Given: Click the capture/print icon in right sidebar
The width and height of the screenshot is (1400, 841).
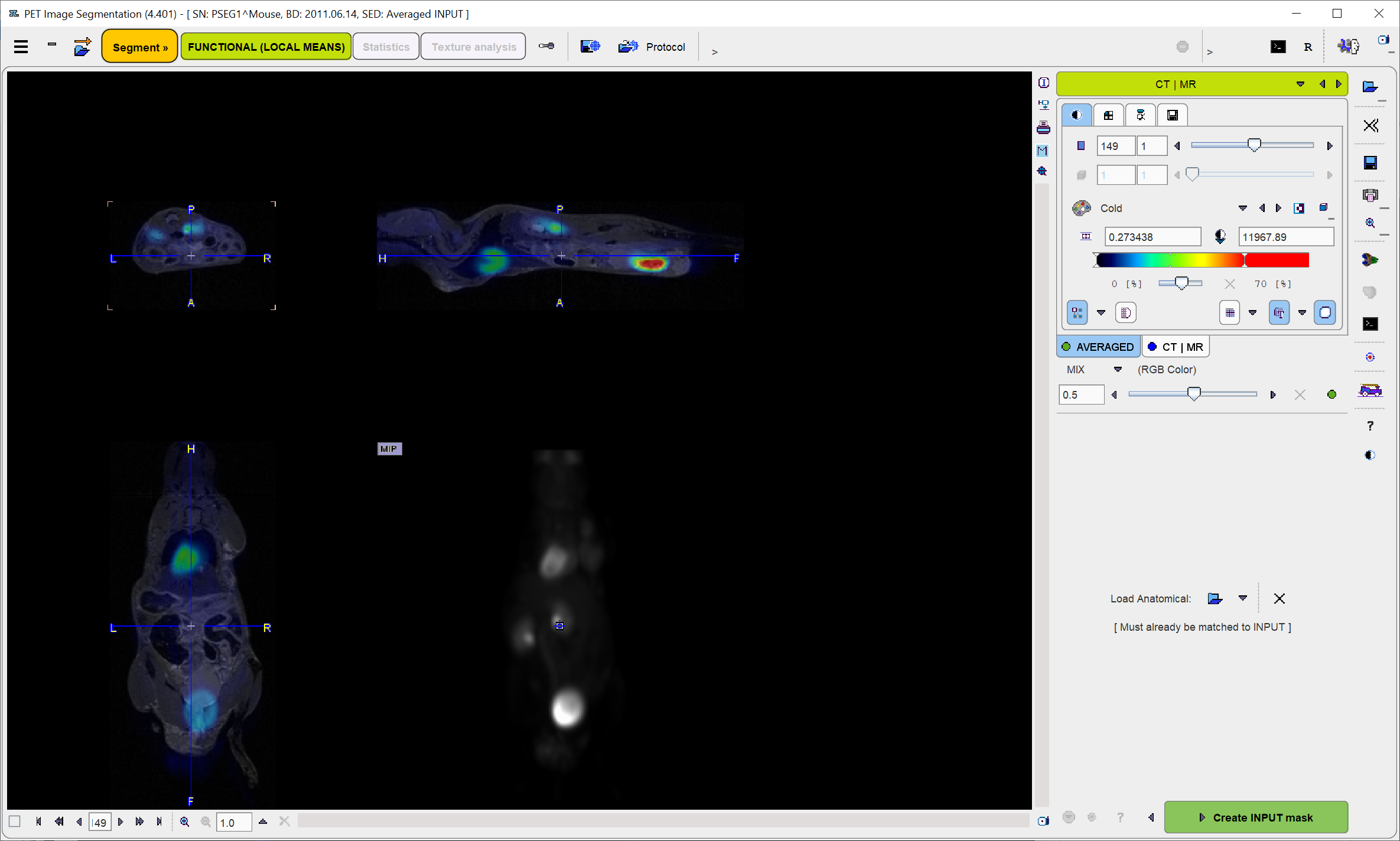Looking at the screenshot, I should tap(1370, 195).
